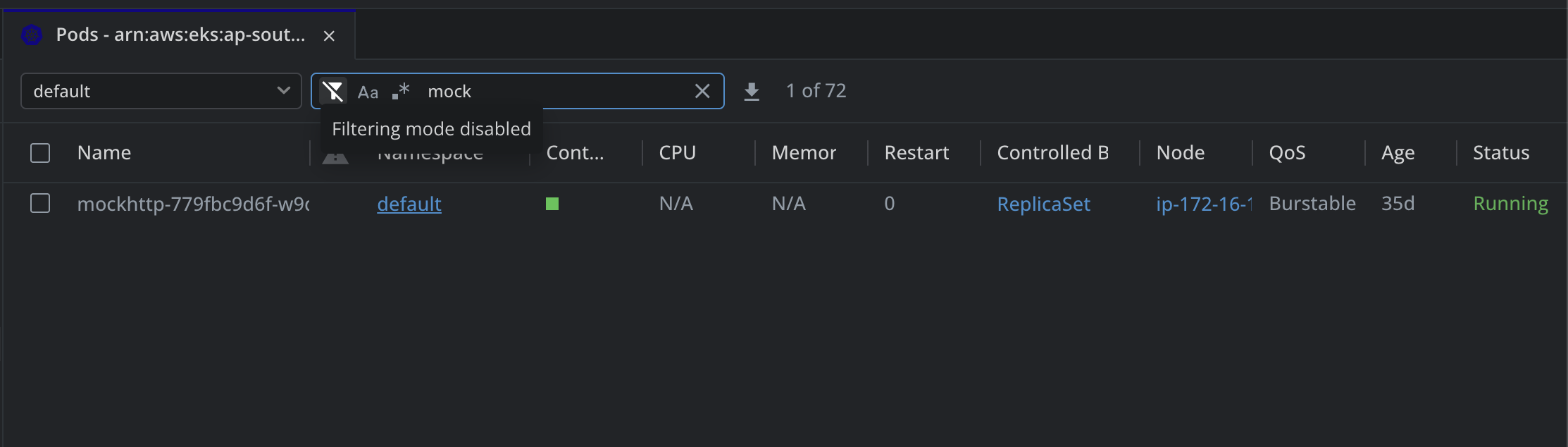Screen dimensions: 1568x447
Task: Open the ip-172-16 node link
Action: pyautogui.click(x=1203, y=204)
